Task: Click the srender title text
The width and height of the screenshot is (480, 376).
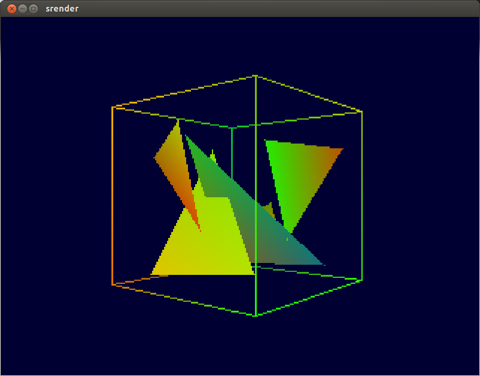Action: [62, 9]
